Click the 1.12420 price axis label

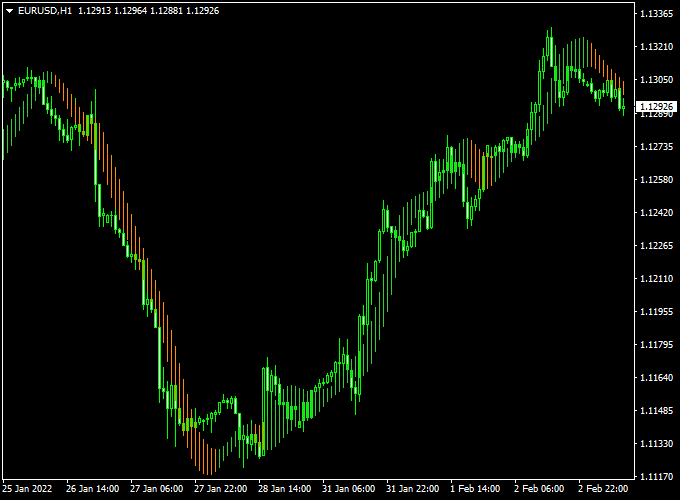point(657,213)
